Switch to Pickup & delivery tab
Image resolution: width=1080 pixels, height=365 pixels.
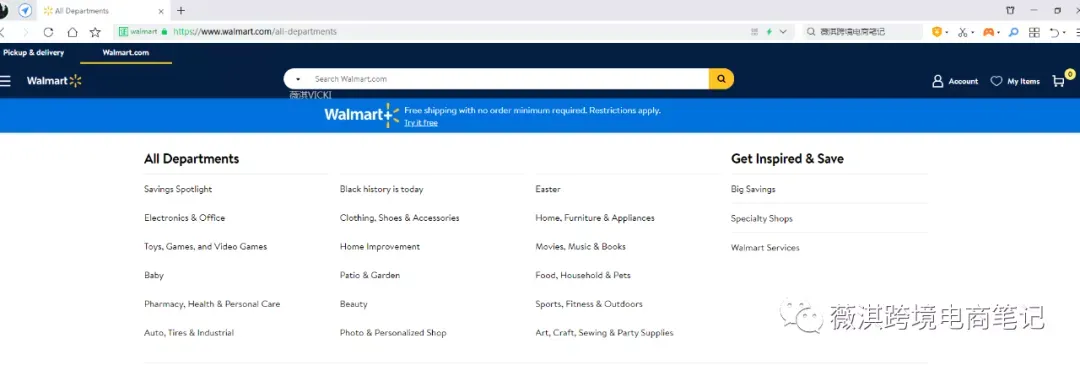click(x=34, y=52)
